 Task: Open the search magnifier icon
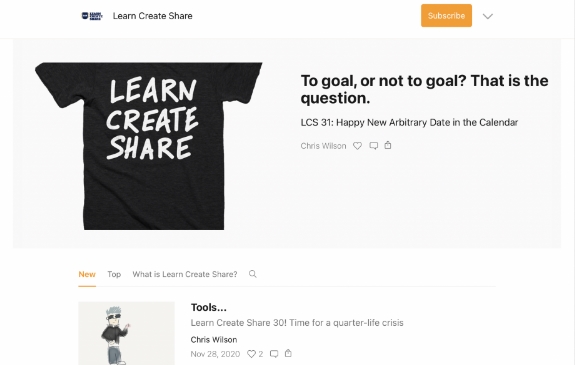point(253,274)
